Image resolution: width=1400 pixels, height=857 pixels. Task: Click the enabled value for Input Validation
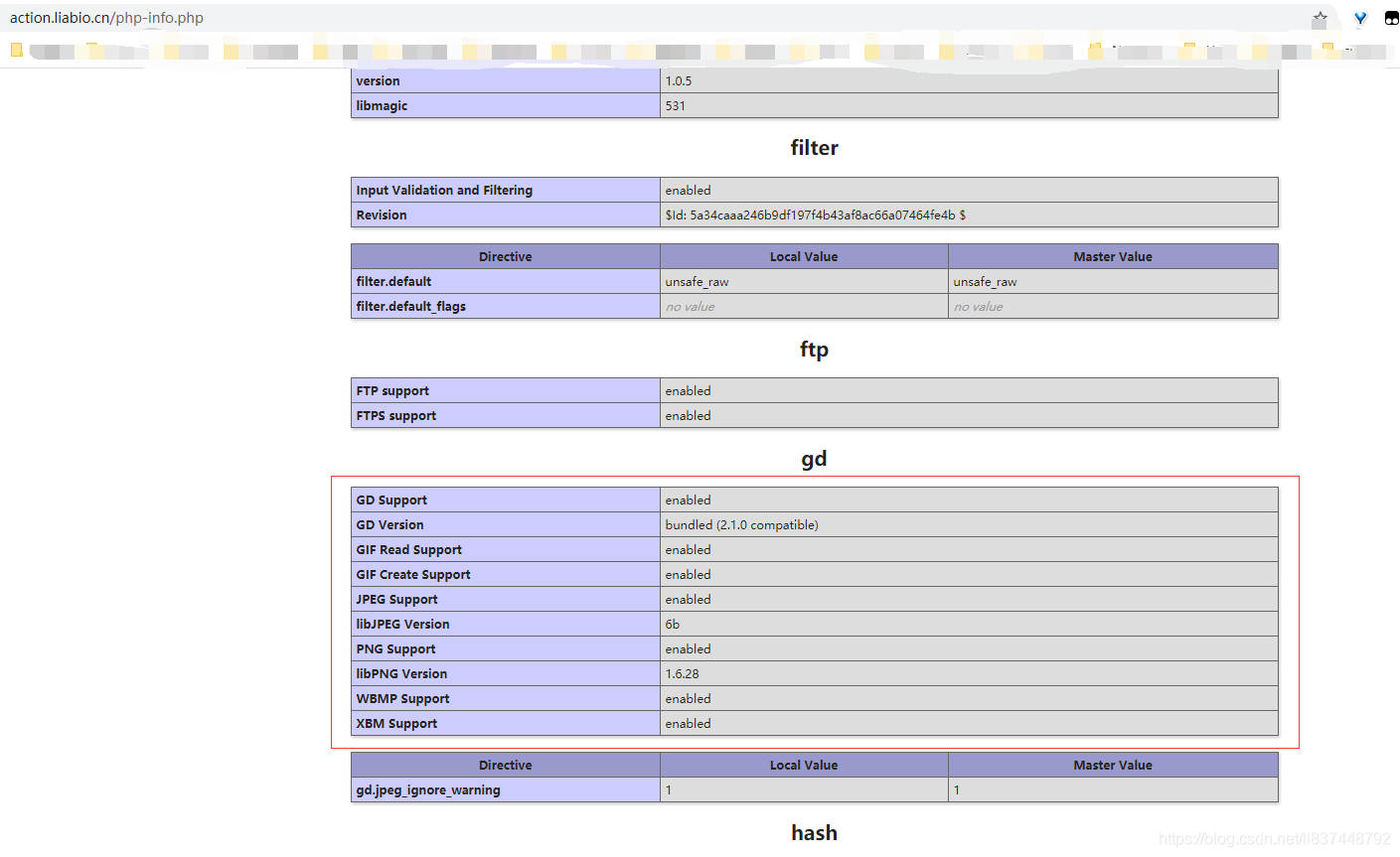point(688,191)
